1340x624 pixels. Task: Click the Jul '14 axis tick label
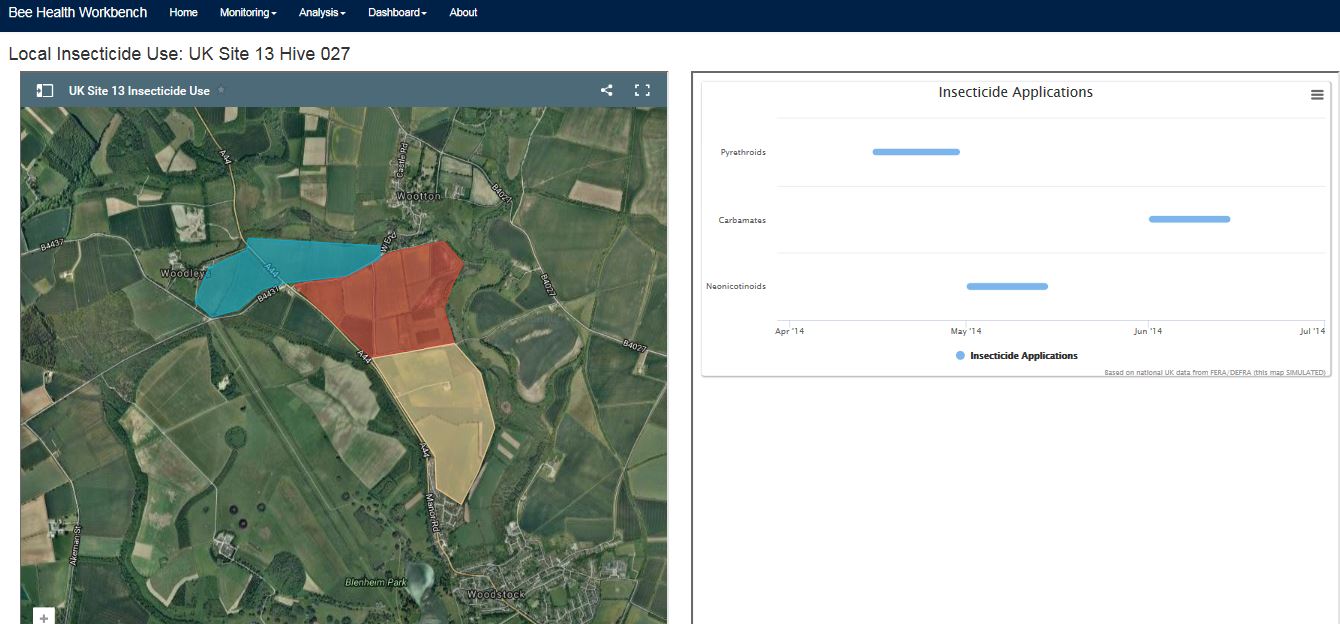[x=1312, y=331]
